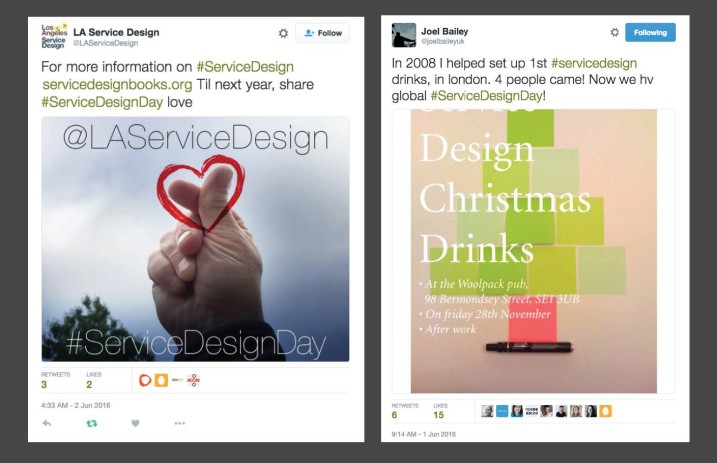717x463 pixels.
Task: Show the 15 likes on Joel's tweet
Action: point(440,411)
